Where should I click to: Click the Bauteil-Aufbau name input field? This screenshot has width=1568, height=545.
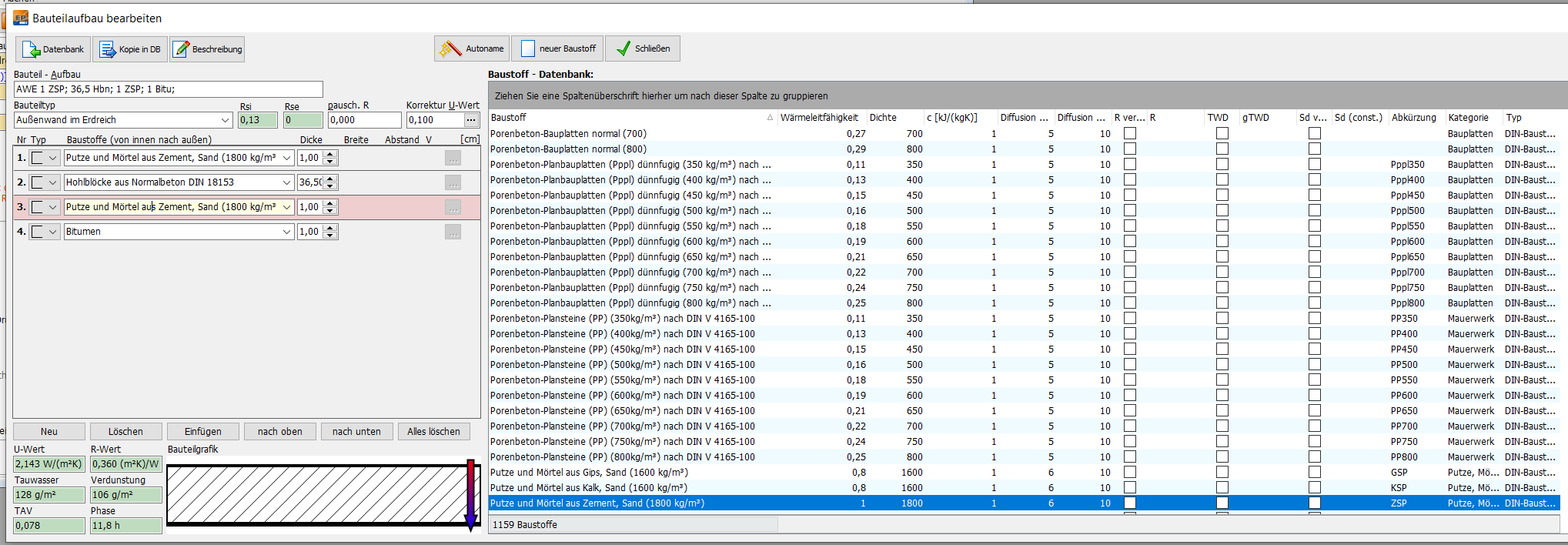(168, 89)
